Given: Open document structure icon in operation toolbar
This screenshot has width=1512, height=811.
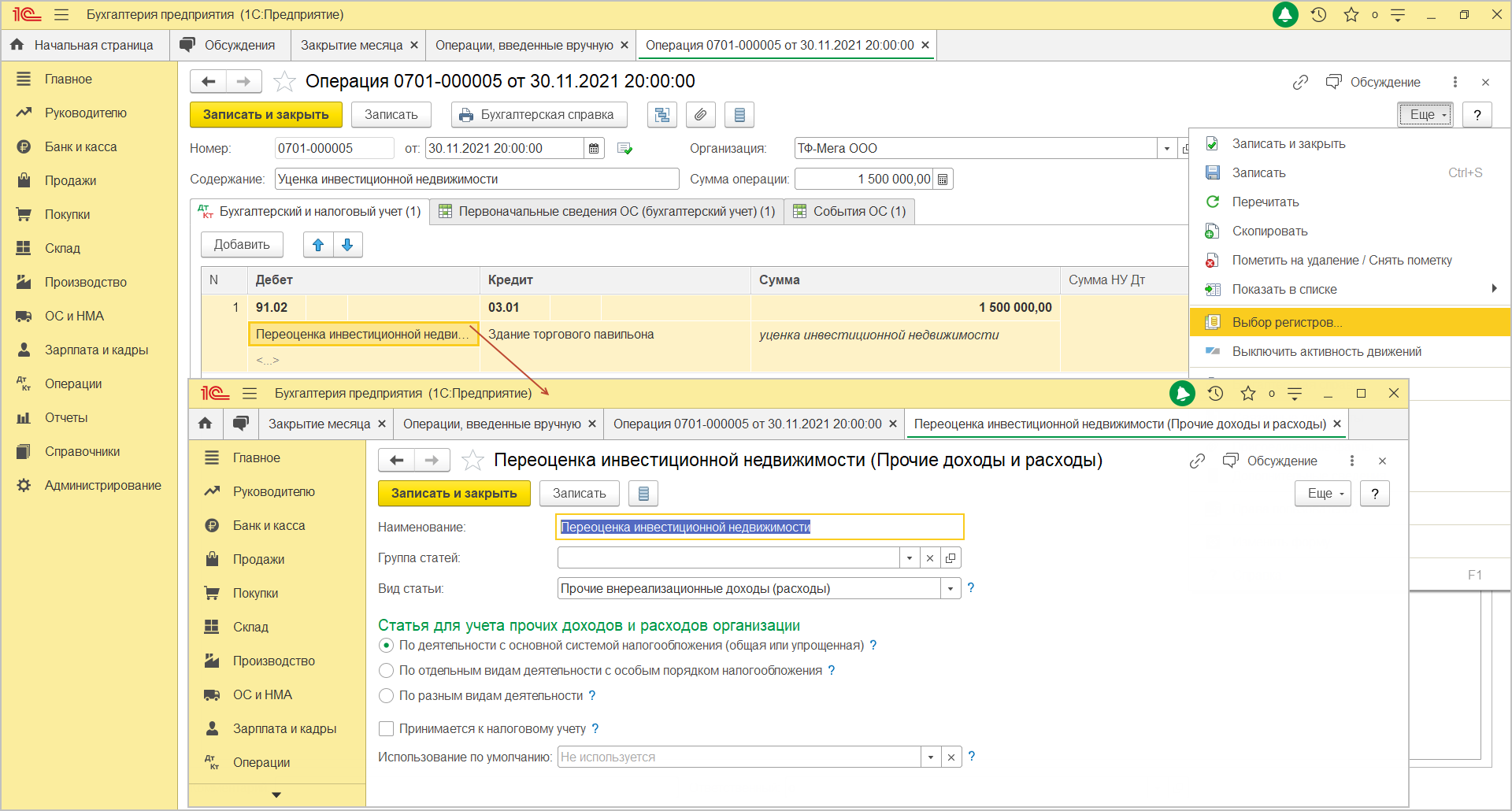Looking at the screenshot, I should point(662,115).
